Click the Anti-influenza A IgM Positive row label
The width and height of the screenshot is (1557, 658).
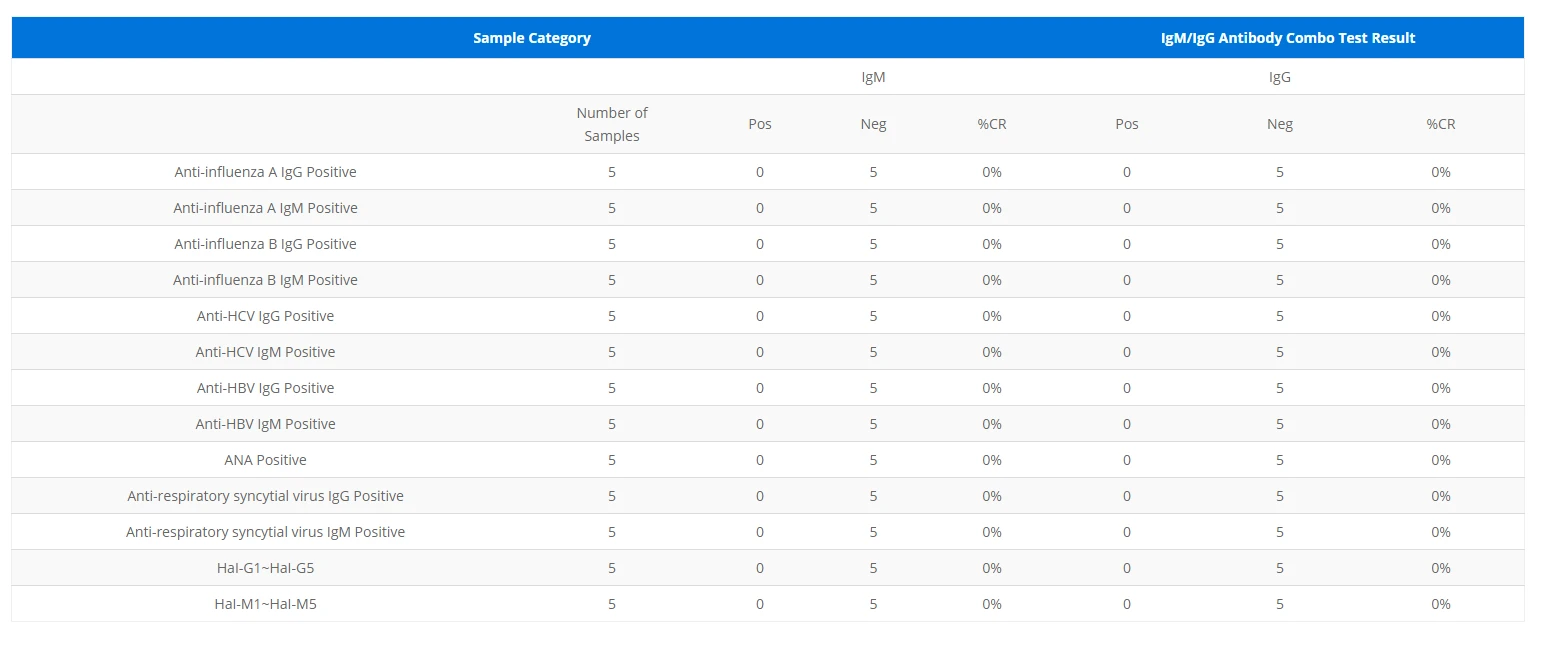[x=265, y=208]
